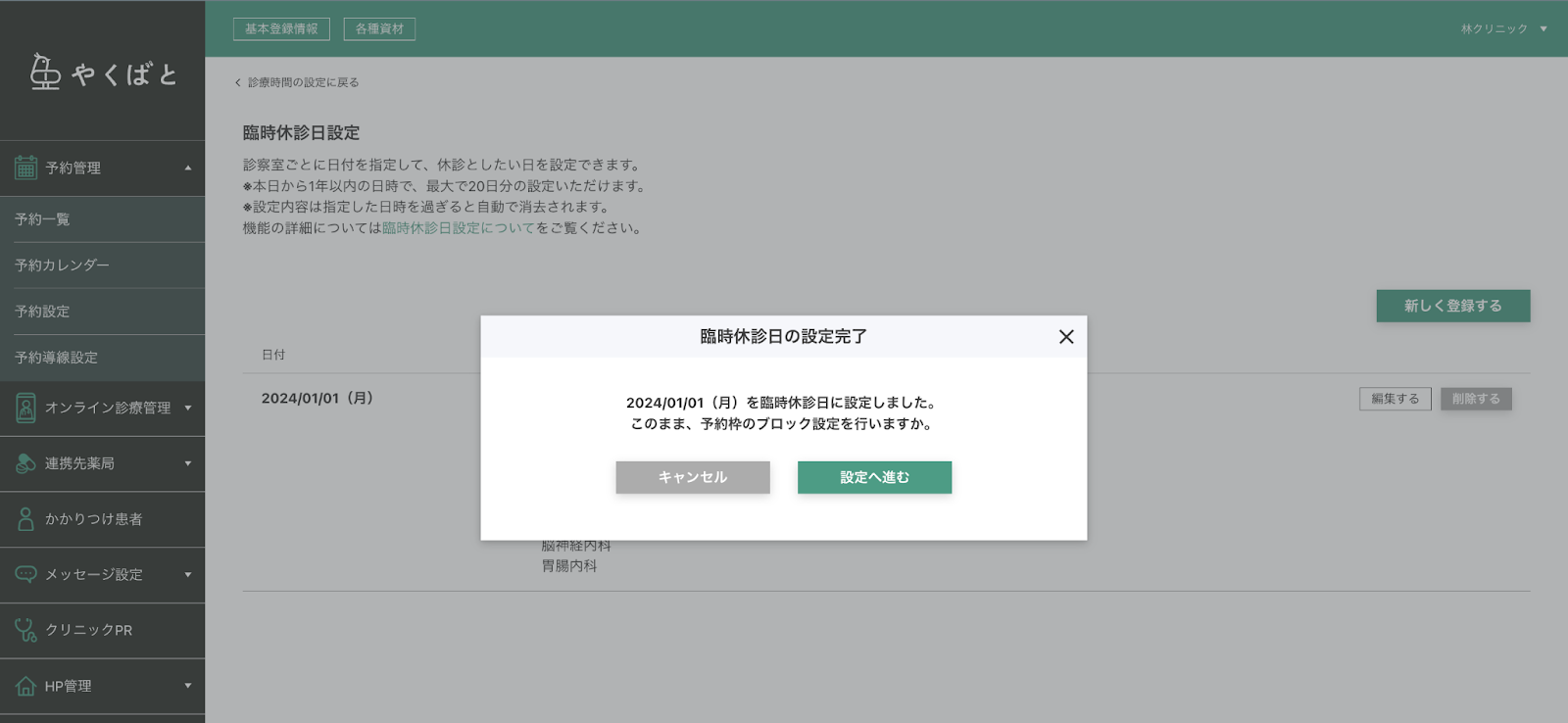Go back via 診療時間の設定に戻る link

(303, 82)
